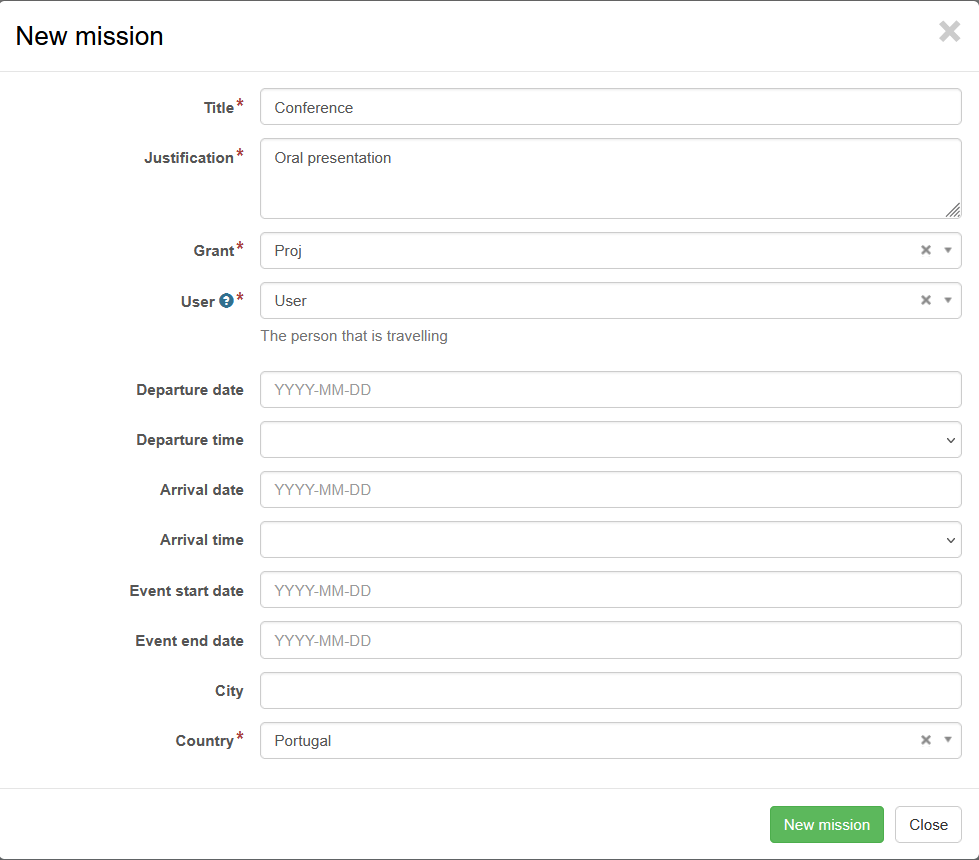
Task: Close the New mission dialog via X icon
Action: click(949, 32)
